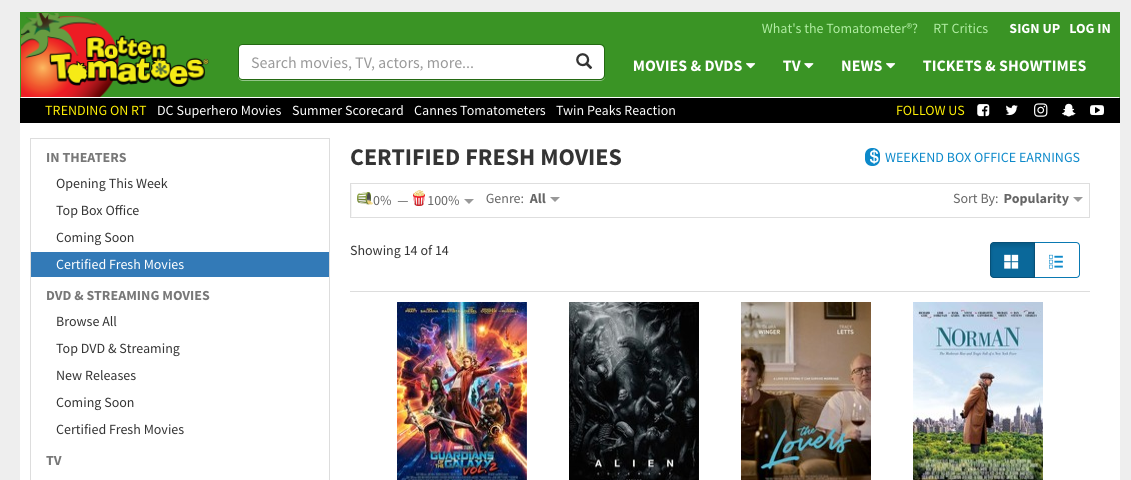The height and width of the screenshot is (480, 1131).
Task: Open The Lovers movie poster
Action: 806,391
